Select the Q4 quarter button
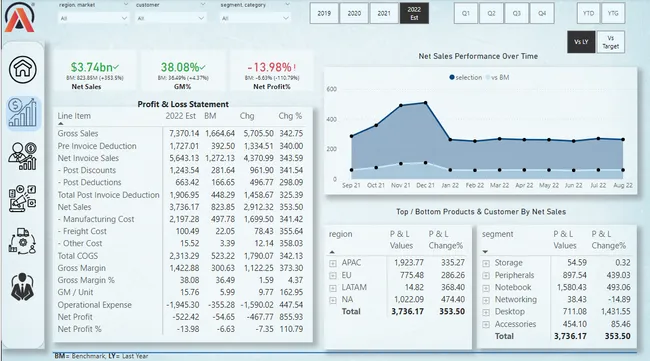650x361 pixels. pos(542,13)
